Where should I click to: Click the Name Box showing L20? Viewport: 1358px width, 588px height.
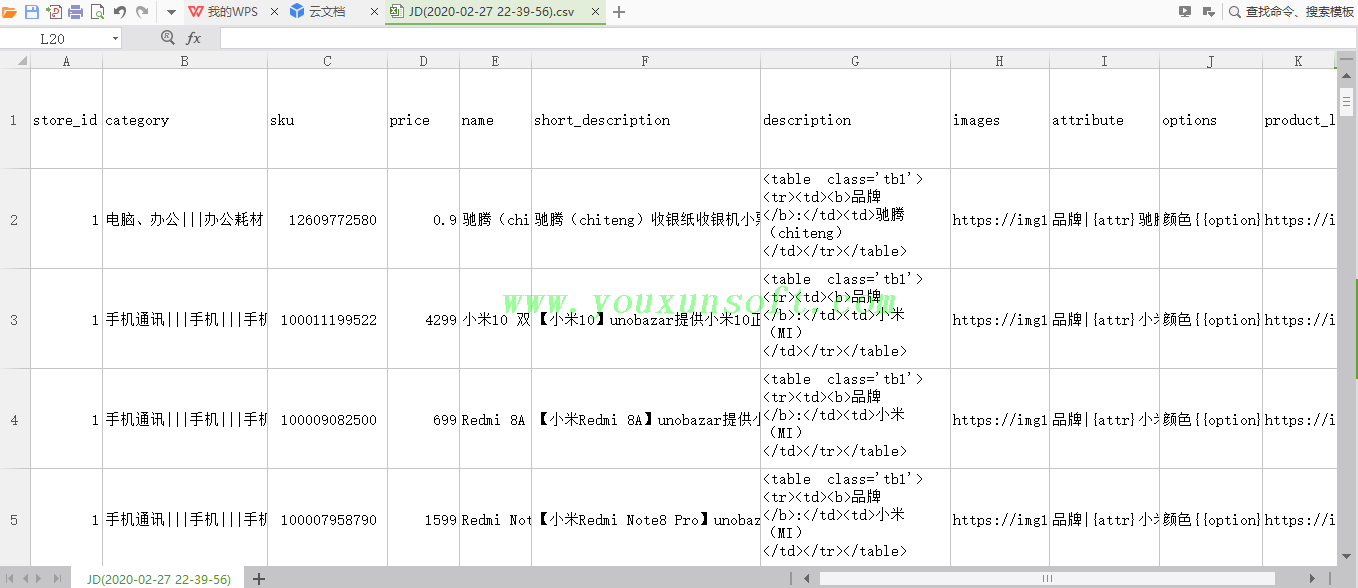(x=53, y=38)
